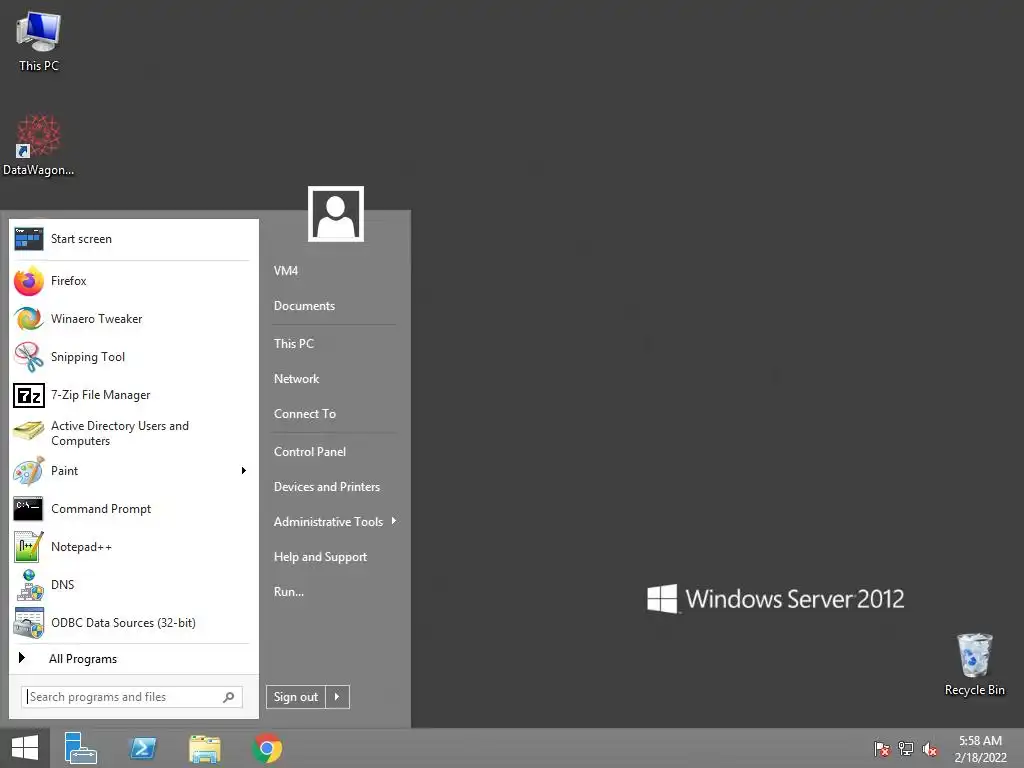
Task: Open Devices and Printers
Action: coord(327,487)
